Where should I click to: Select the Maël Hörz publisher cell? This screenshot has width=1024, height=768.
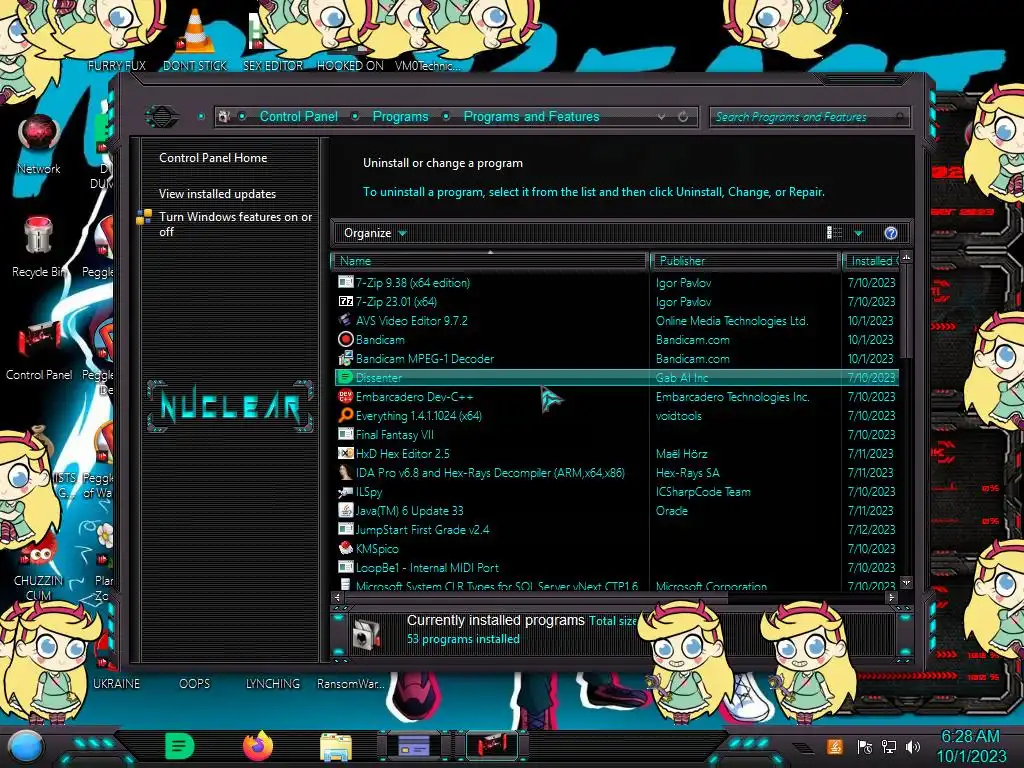pyautogui.click(x=681, y=453)
